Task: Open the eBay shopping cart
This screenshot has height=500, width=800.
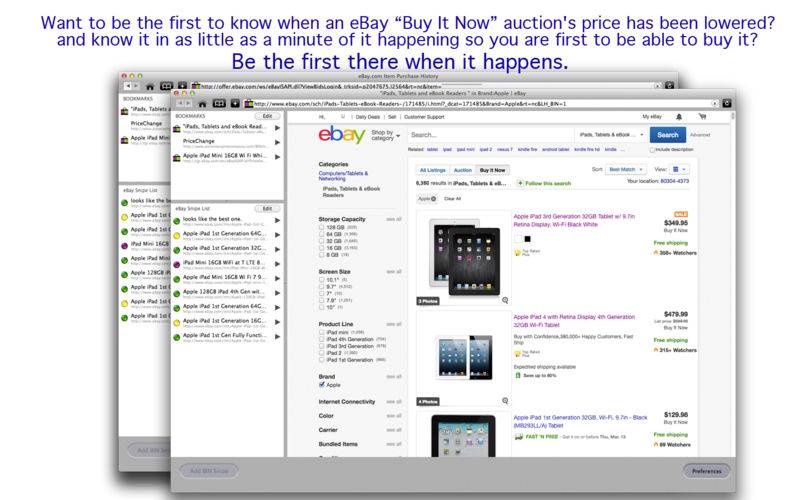Action: [x=703, y=117]
